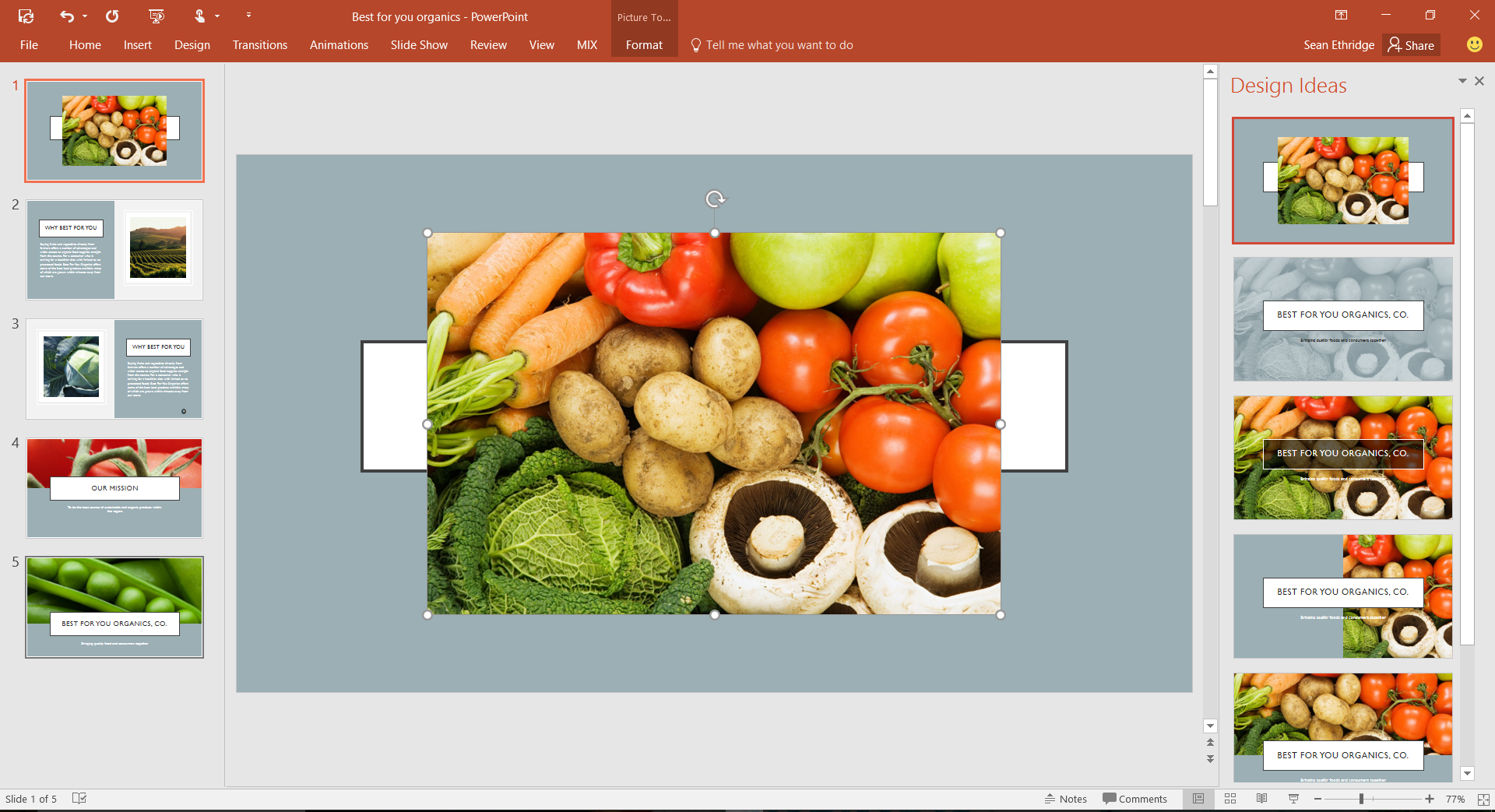Select slide 4 thumbnail Our Mission
Image resolution: width=1495 pixels, height=812 pixels.
114,488
